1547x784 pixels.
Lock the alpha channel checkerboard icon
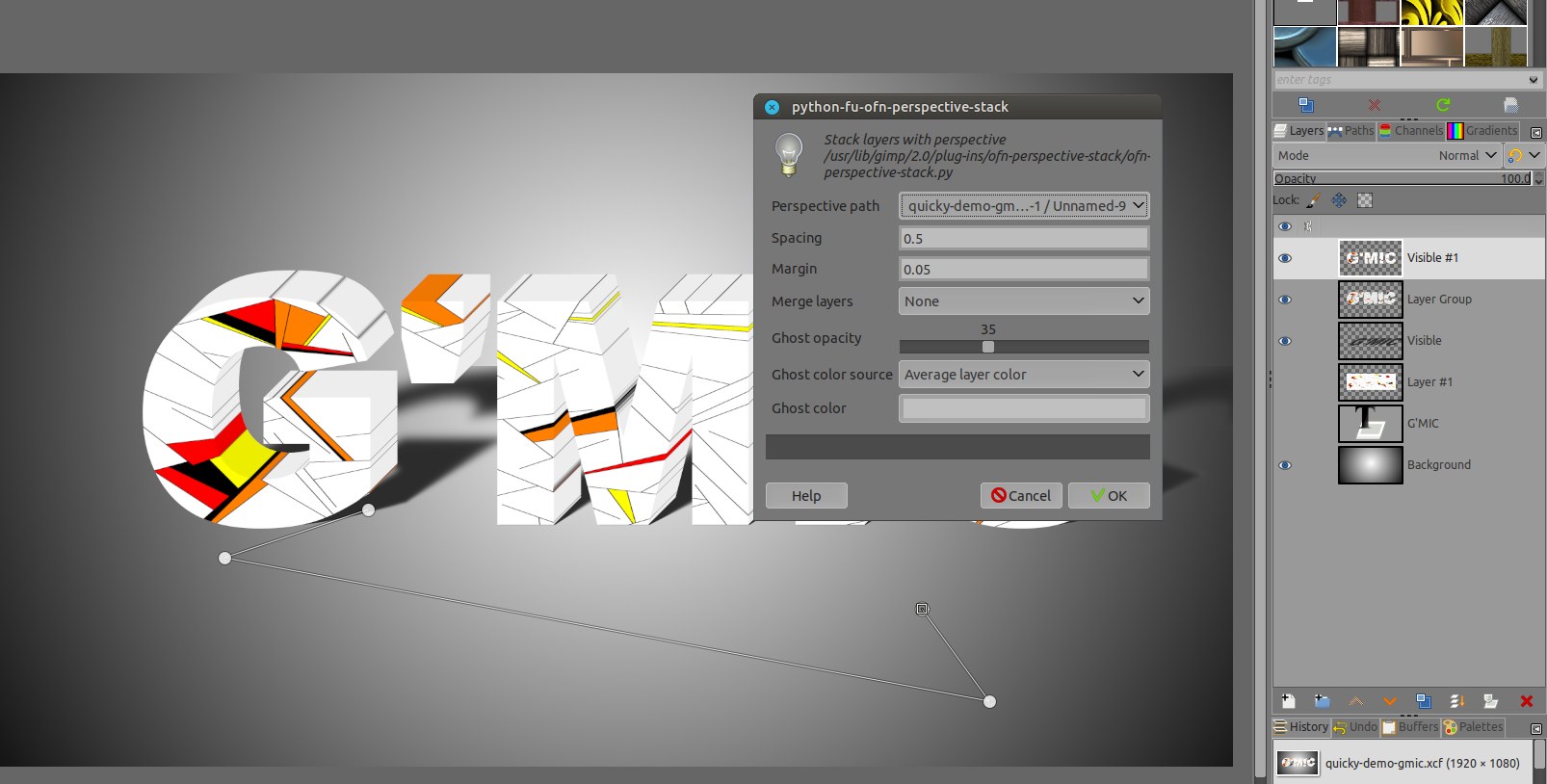point(1364,200)
